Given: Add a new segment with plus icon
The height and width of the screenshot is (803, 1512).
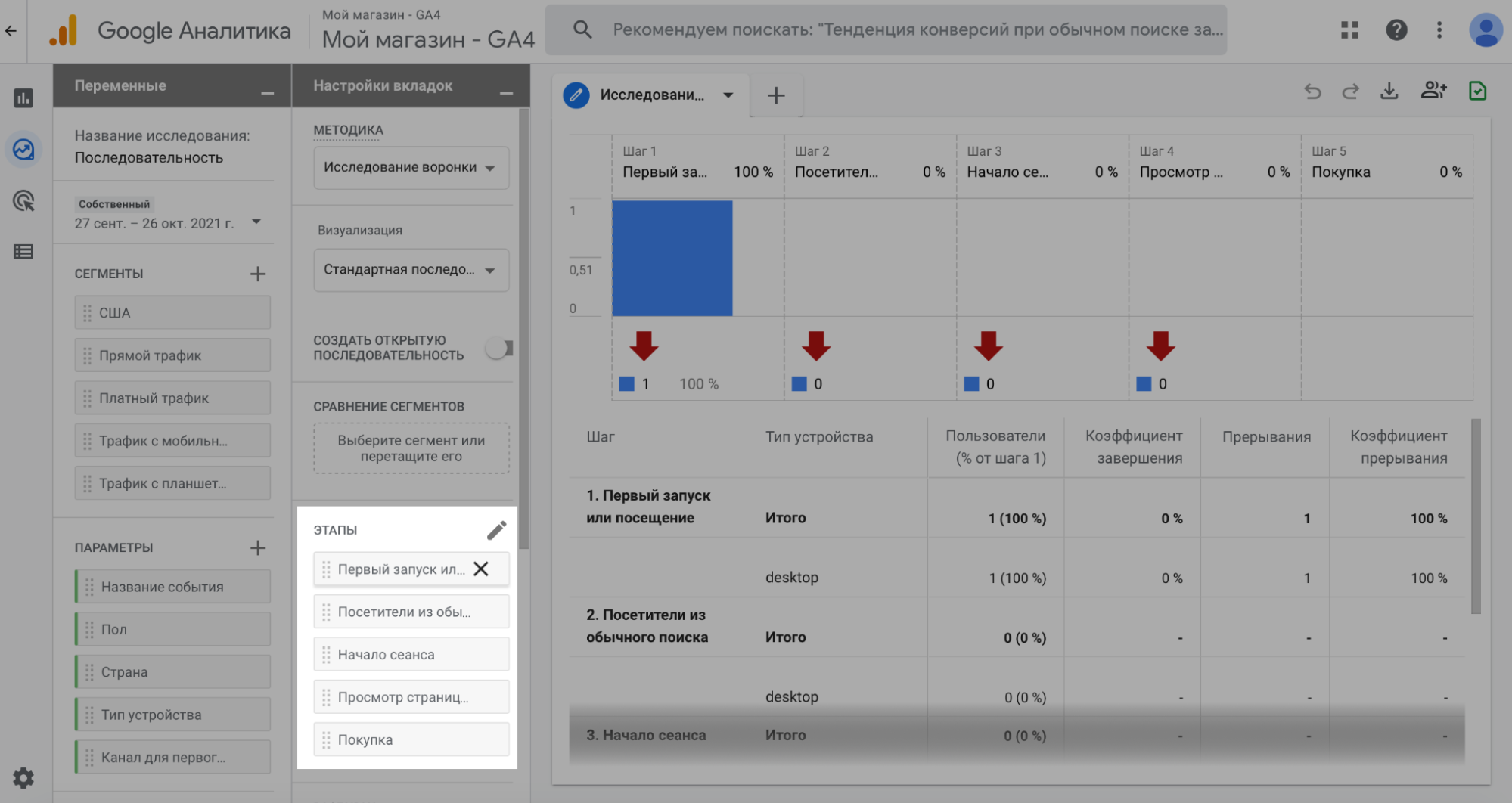Looking at the screenshot, I should 258,274.
